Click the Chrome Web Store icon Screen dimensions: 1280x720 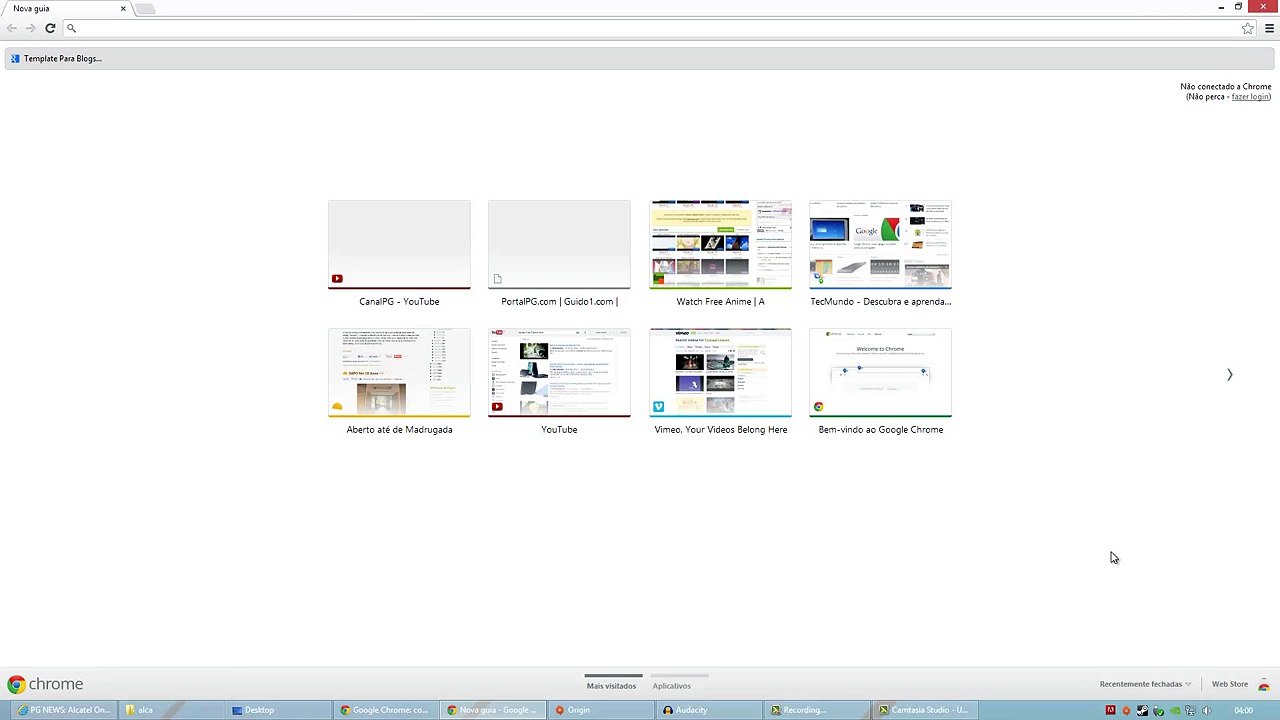tap(1264, 684)
